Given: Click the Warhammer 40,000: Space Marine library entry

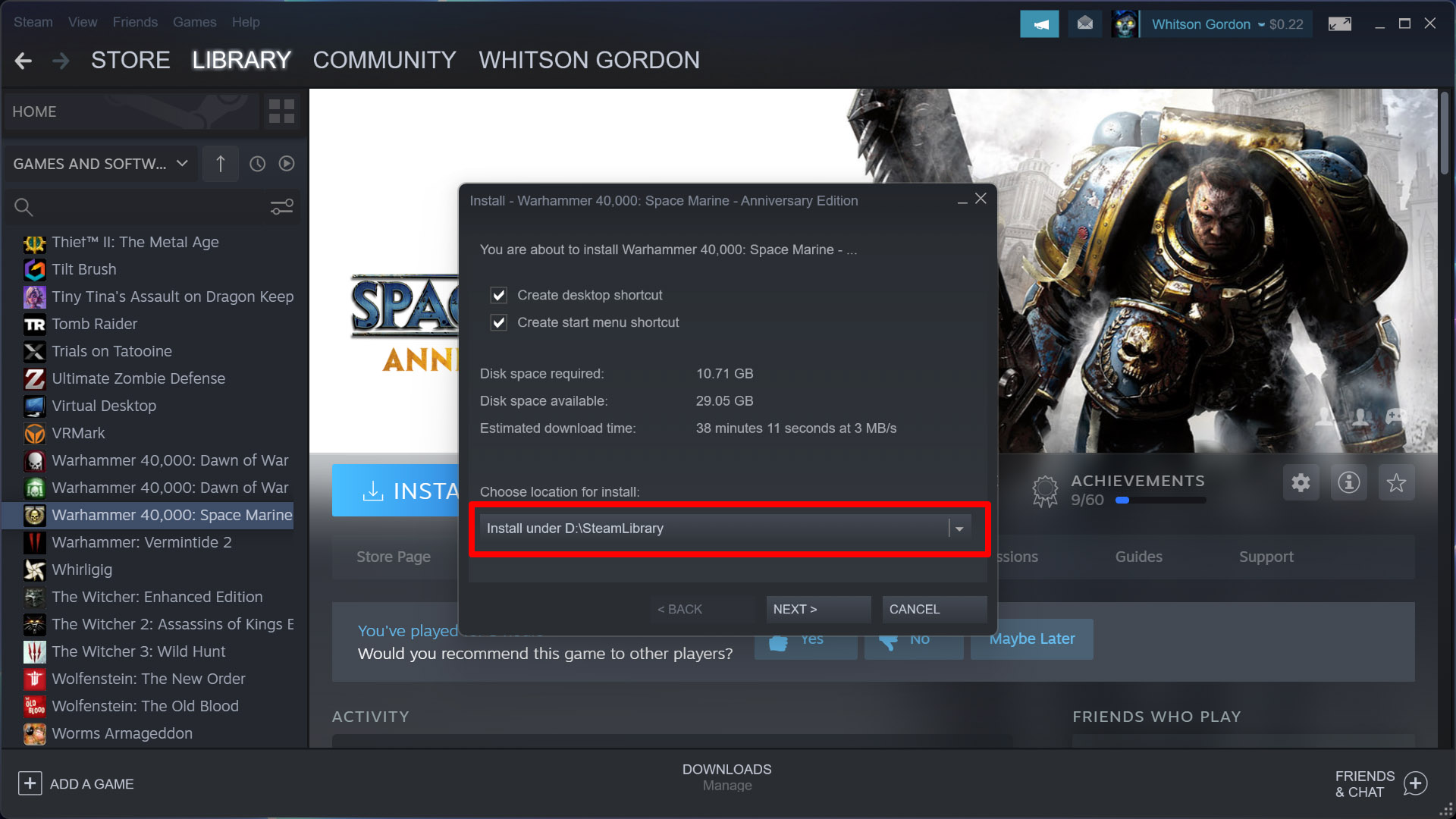Looking at the screenshot, I should pos(172,514).
